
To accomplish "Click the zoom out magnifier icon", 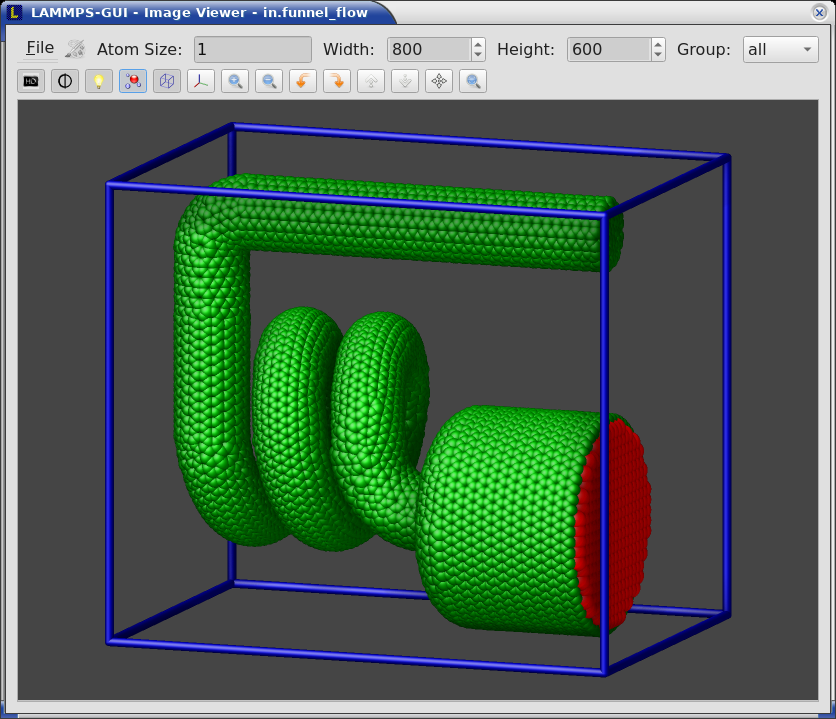I will tap(269, 82).
